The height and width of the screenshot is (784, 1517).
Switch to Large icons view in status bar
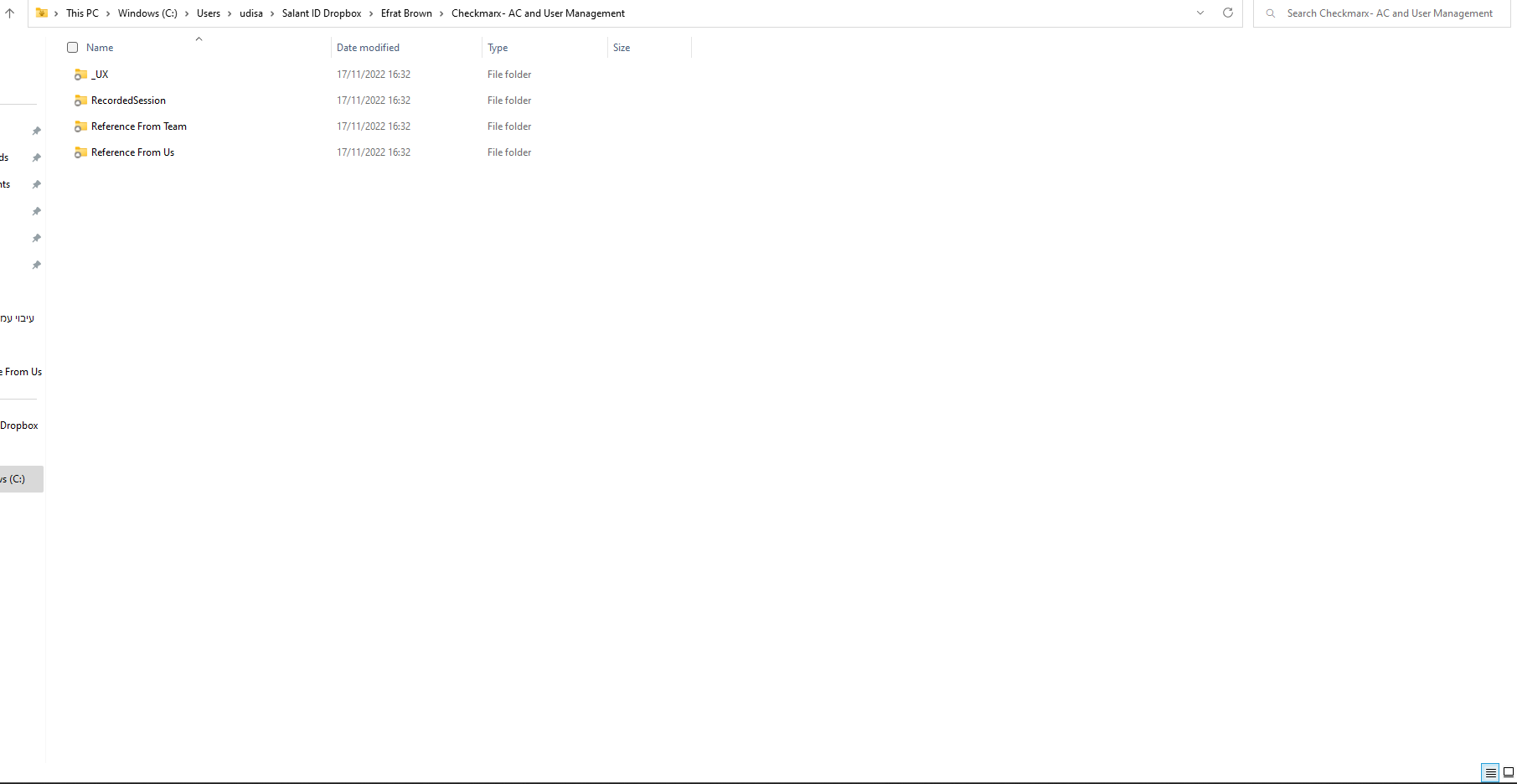coord(1508,773)
